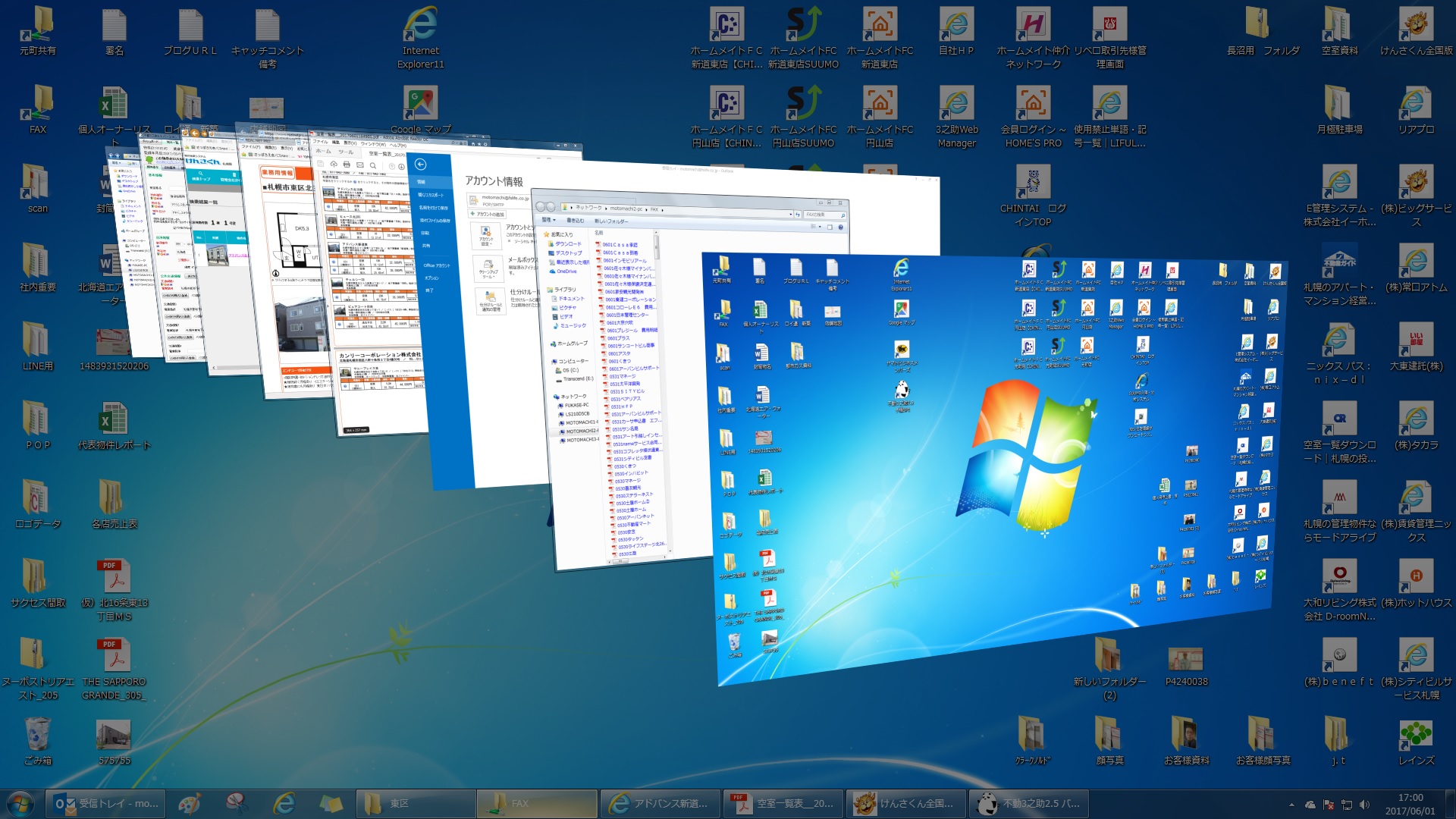Open リベロ取引先様管理画面 shortcut

click(1109, 38)
